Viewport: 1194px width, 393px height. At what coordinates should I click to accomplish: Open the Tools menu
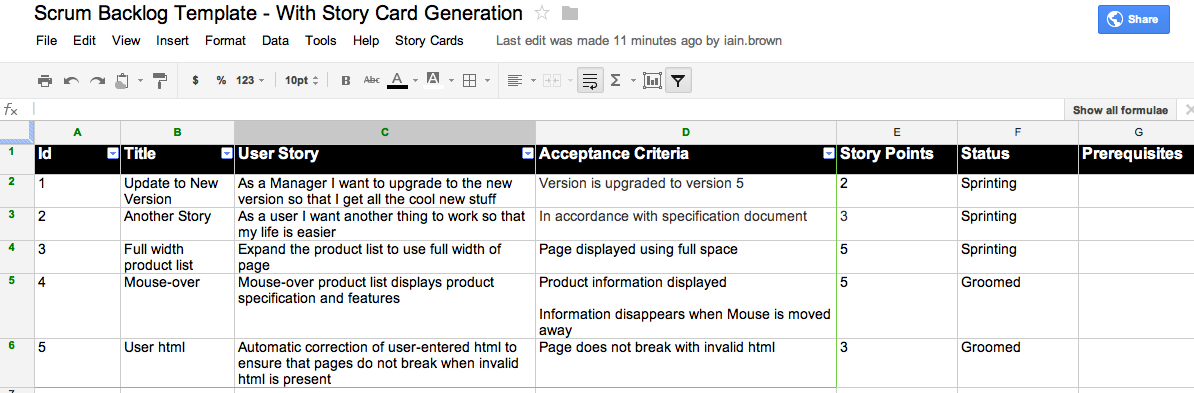pos(321,41)
